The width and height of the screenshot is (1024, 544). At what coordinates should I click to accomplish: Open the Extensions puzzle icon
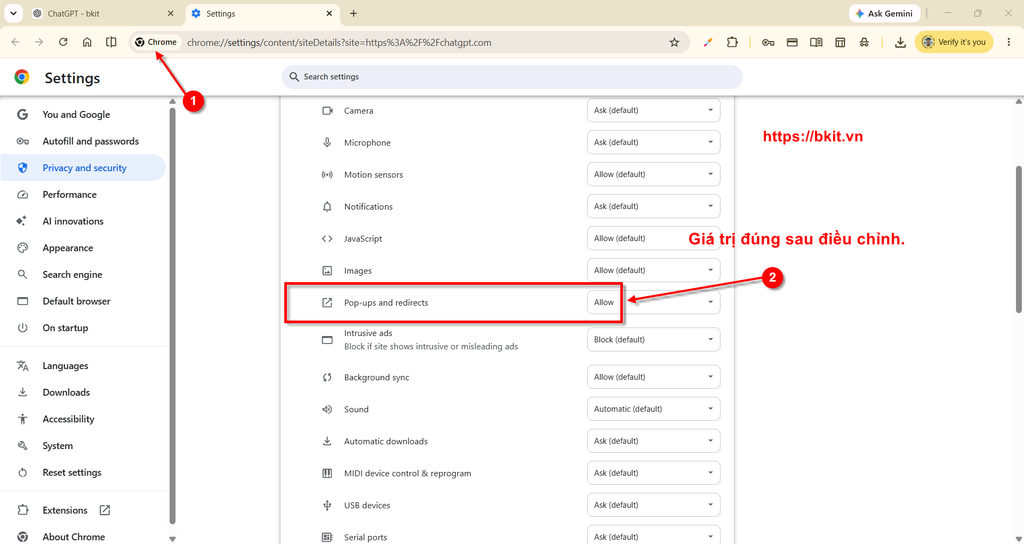[732, 42]
